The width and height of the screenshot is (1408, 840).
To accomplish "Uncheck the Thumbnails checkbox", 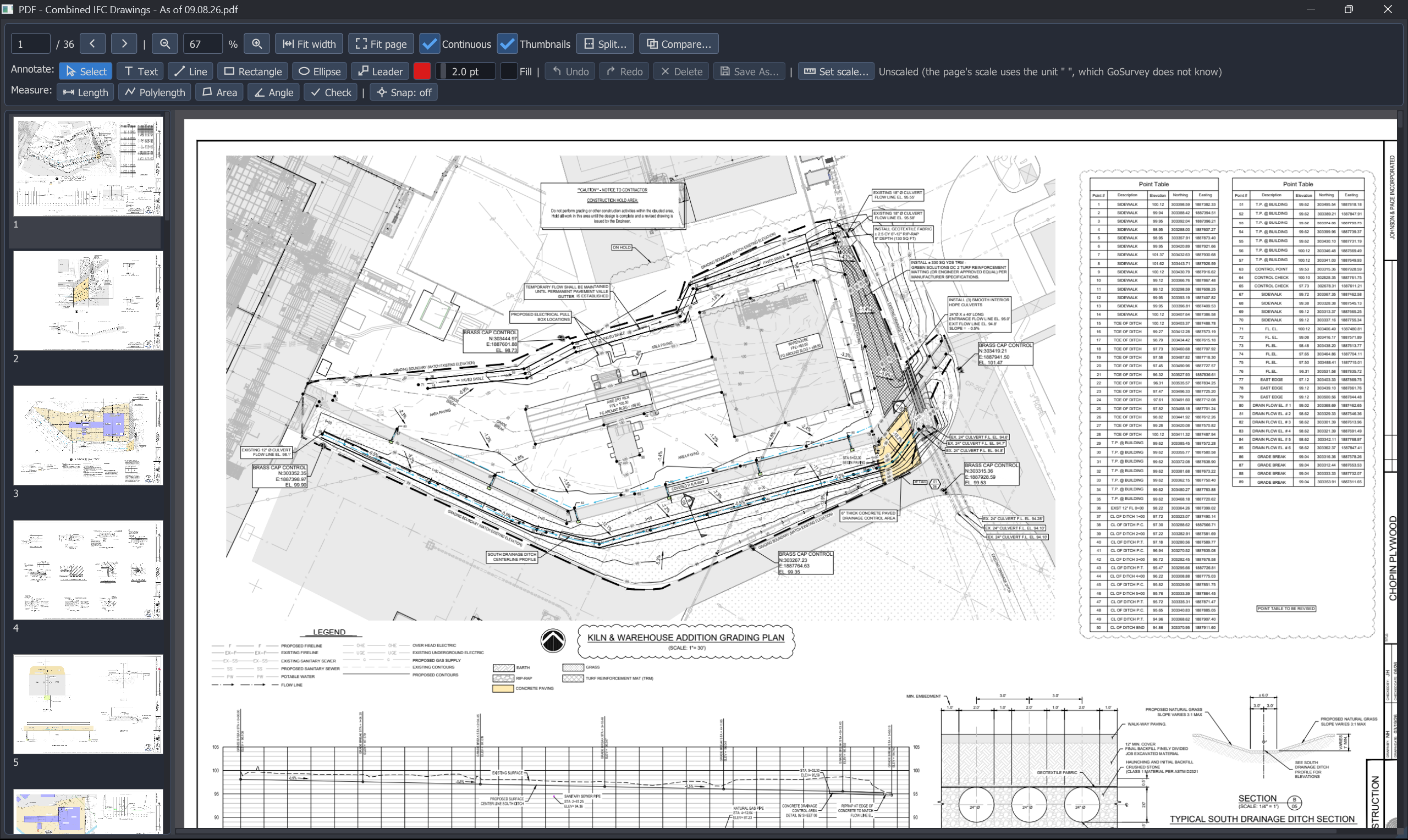I will [x=507, y=43].
